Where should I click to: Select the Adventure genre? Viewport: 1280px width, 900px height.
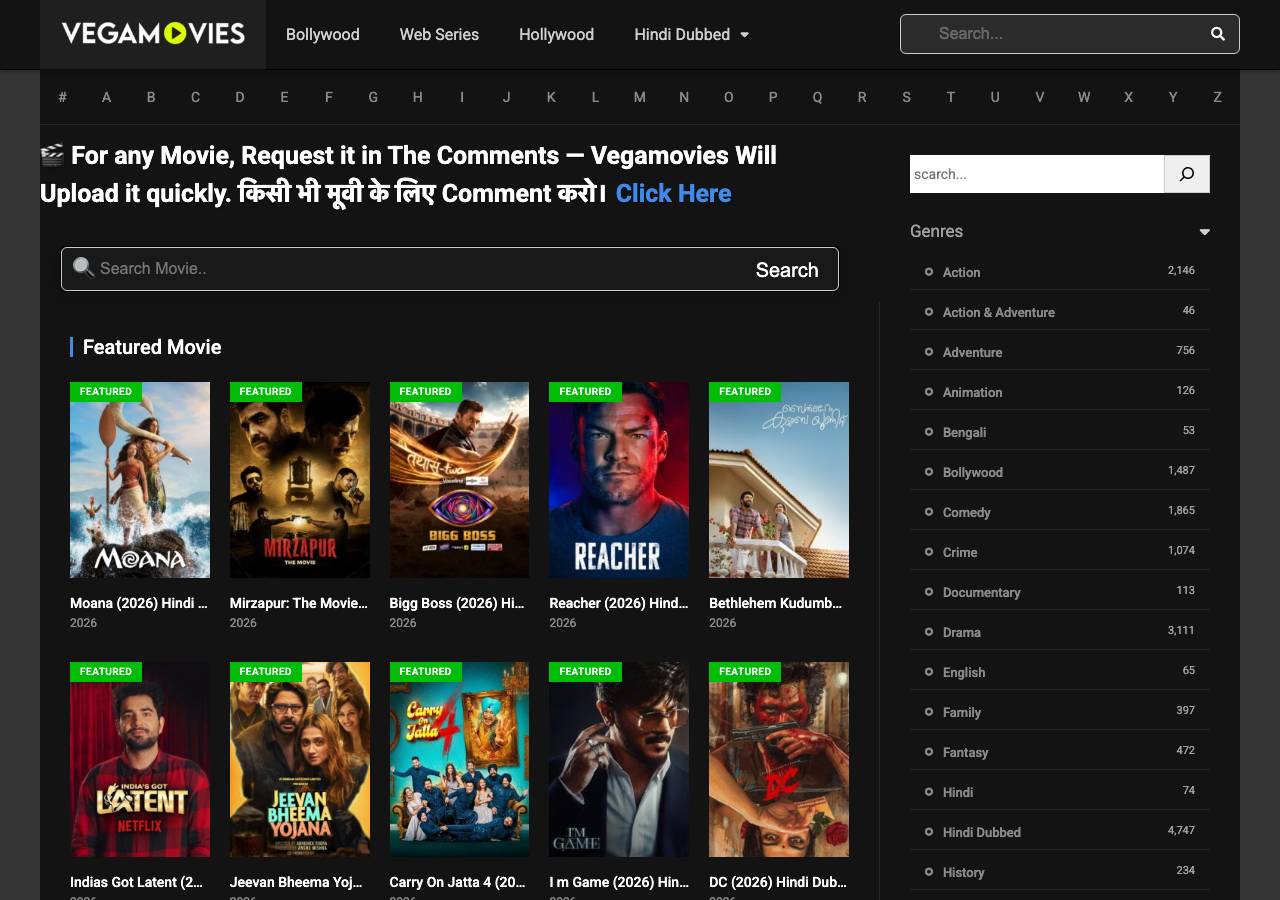pos(972,352)
